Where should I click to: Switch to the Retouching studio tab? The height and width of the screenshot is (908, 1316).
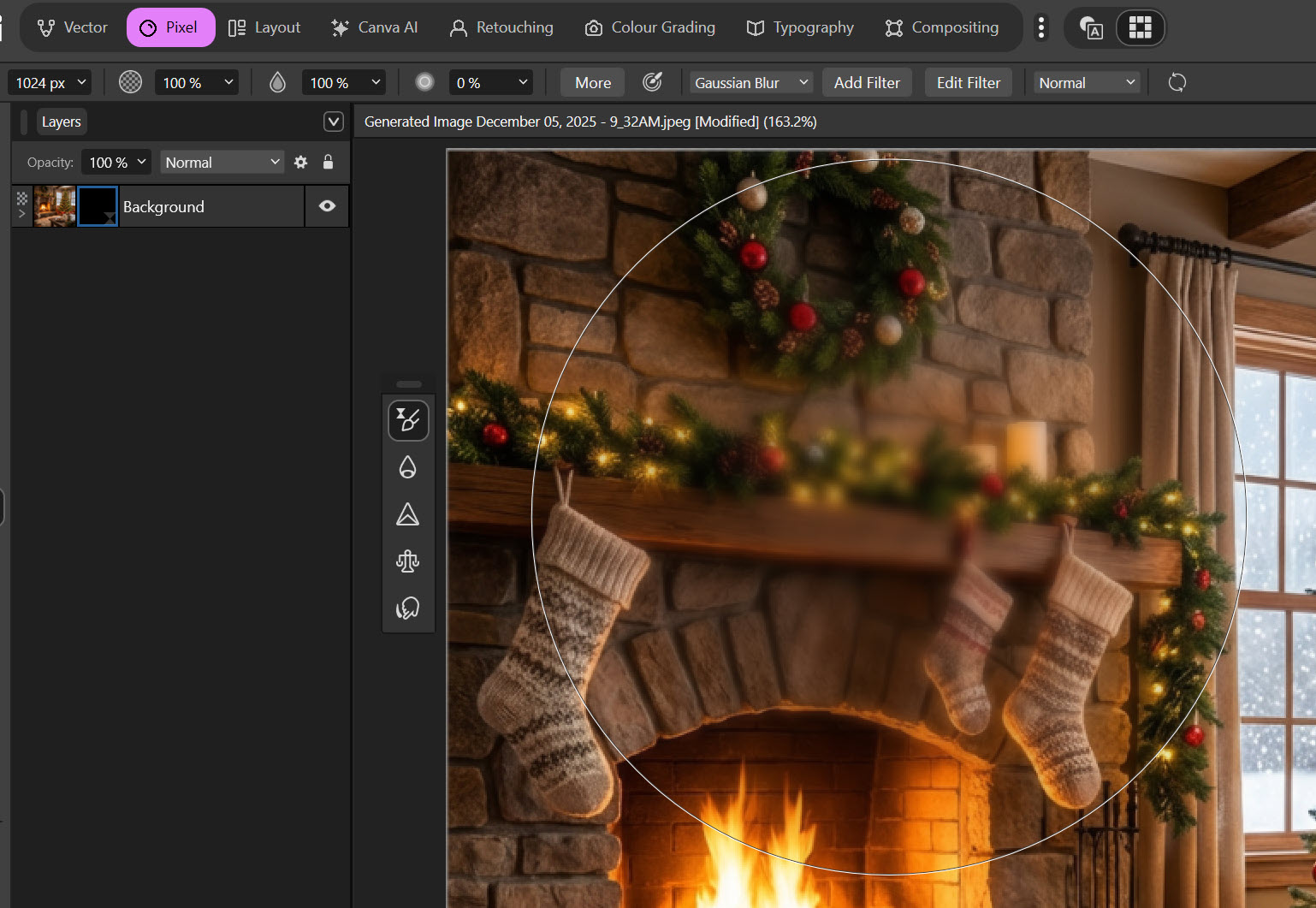click(501, 27)
